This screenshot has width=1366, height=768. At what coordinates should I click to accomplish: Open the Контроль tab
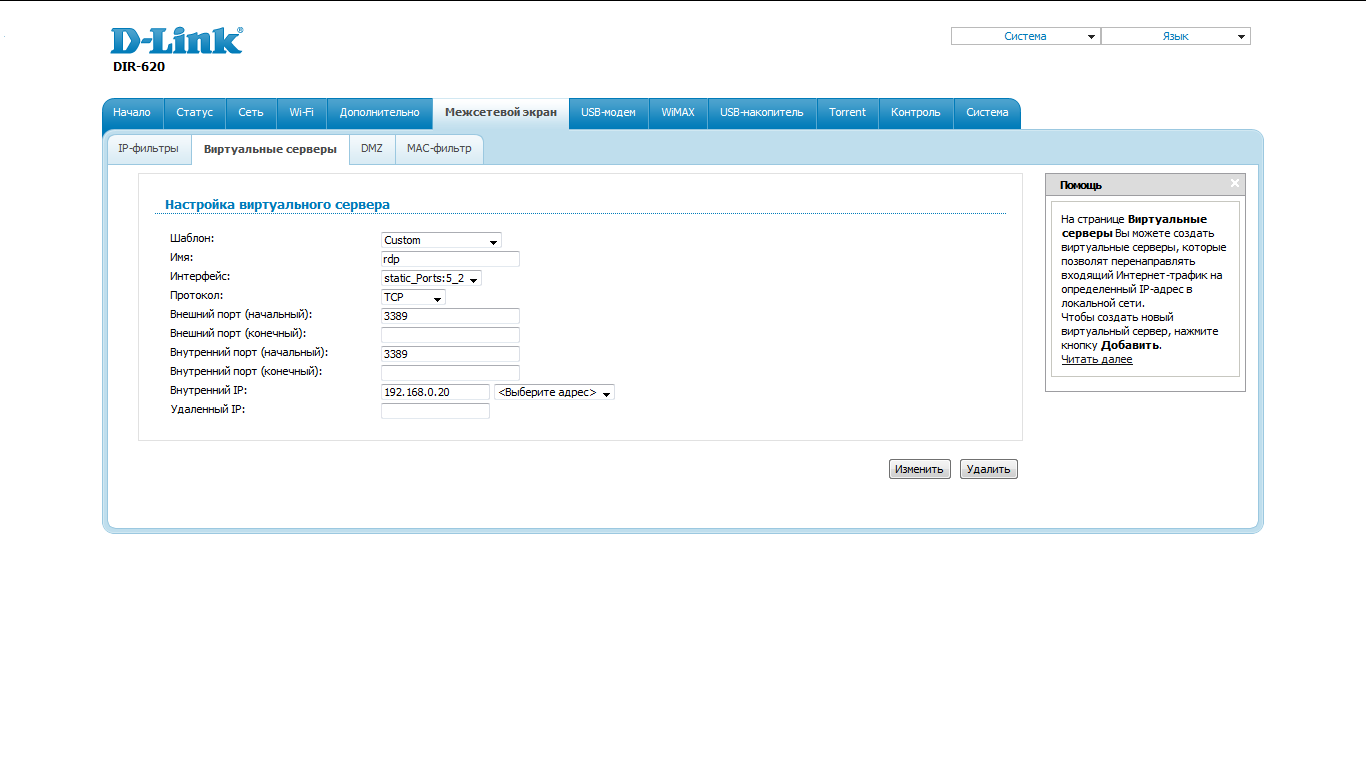click(x=916, y=113)
